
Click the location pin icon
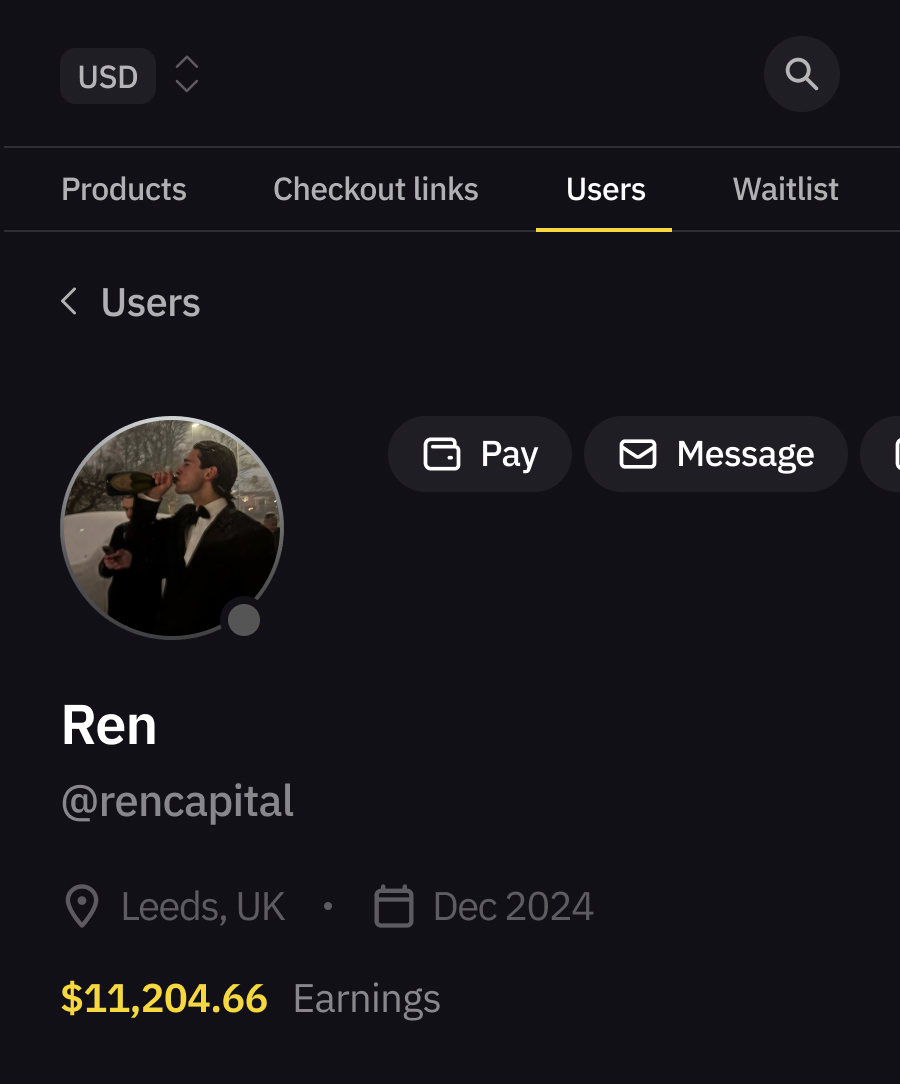pos(82,907)
